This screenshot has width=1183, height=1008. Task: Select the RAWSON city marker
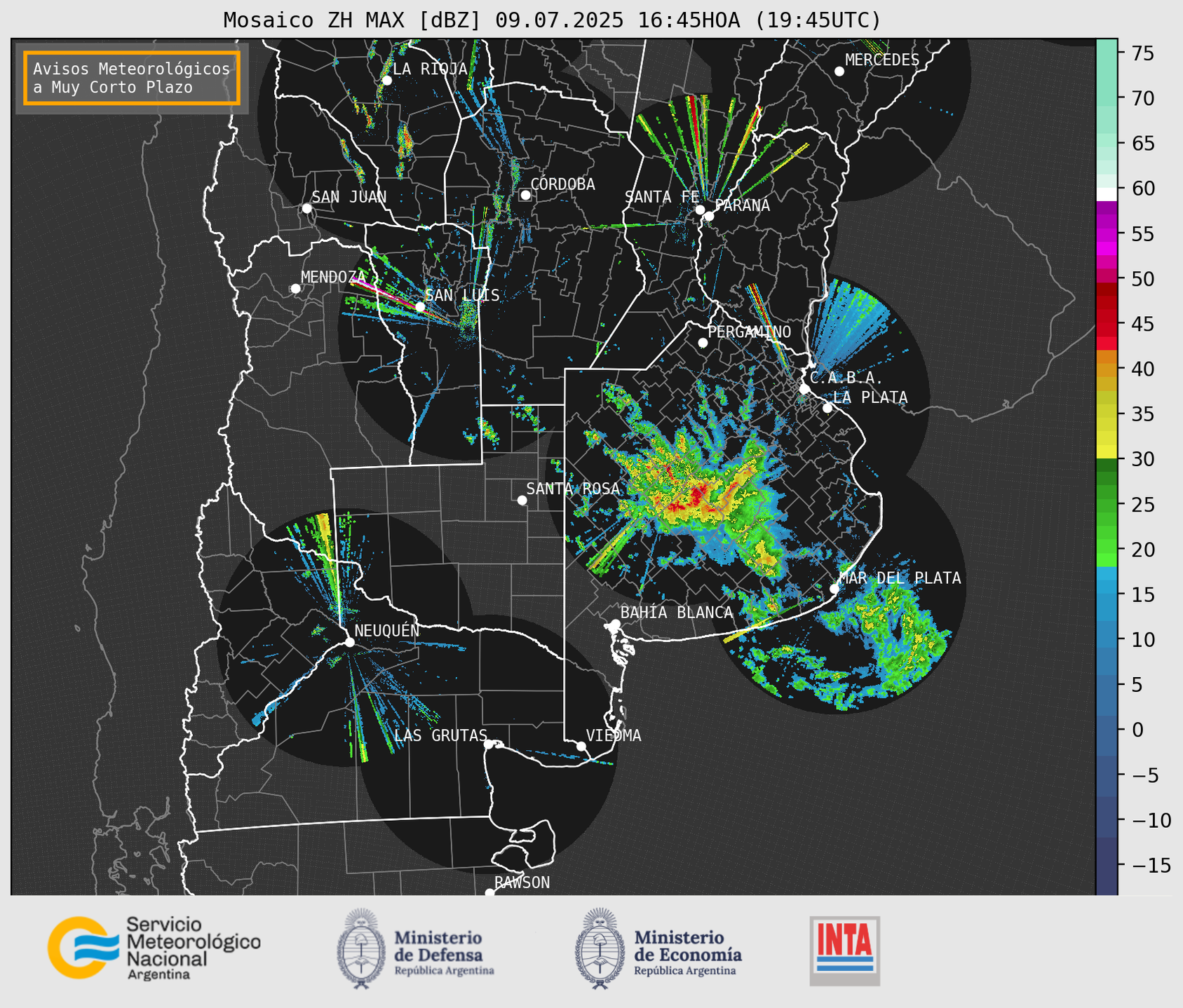click(x=489, y=893)
